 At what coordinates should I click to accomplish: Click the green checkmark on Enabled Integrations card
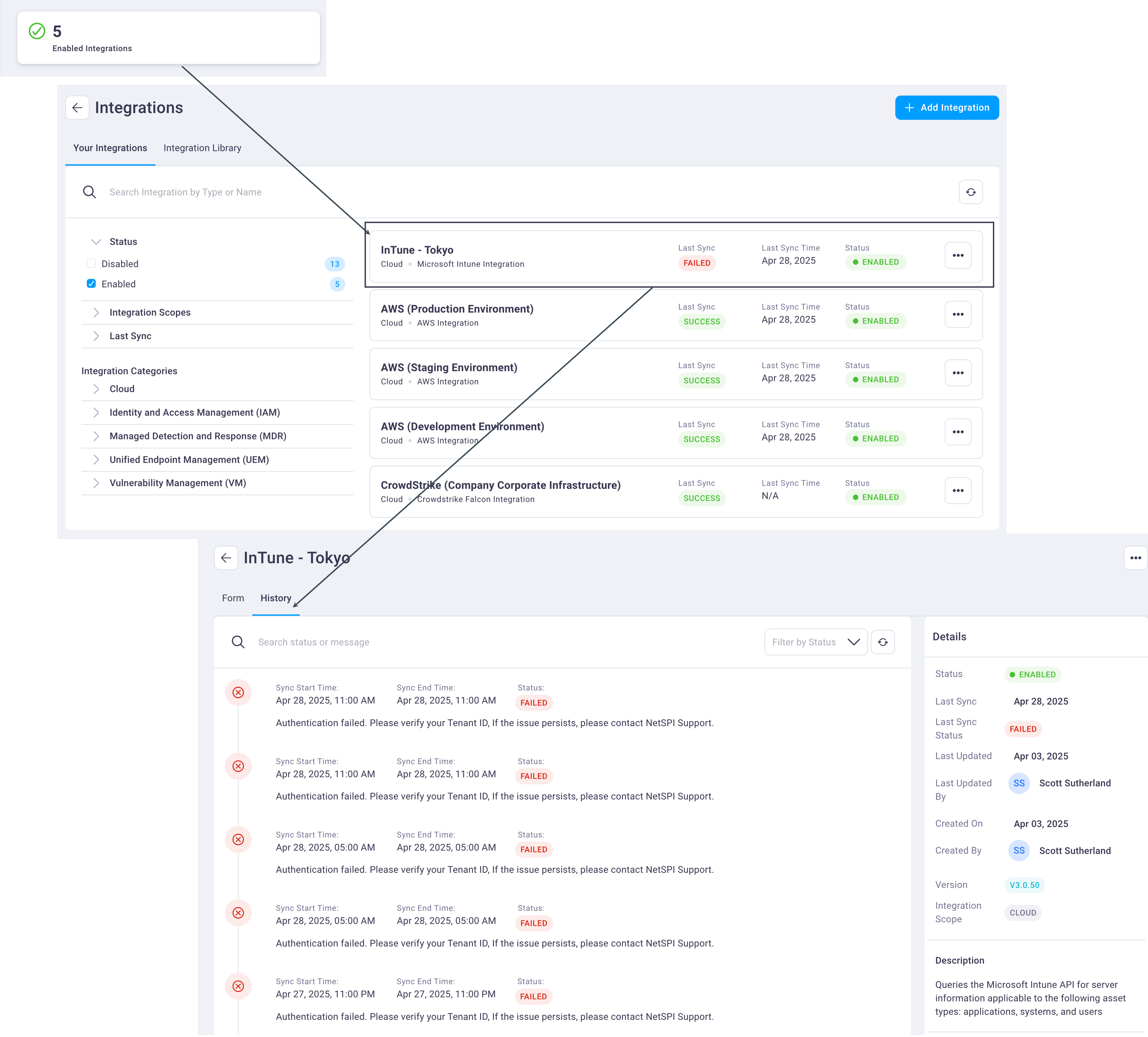(37, 31)
